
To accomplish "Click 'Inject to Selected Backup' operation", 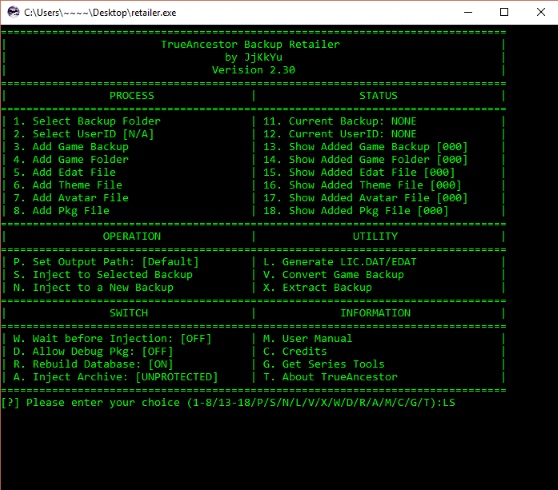I will click(103, 275).
